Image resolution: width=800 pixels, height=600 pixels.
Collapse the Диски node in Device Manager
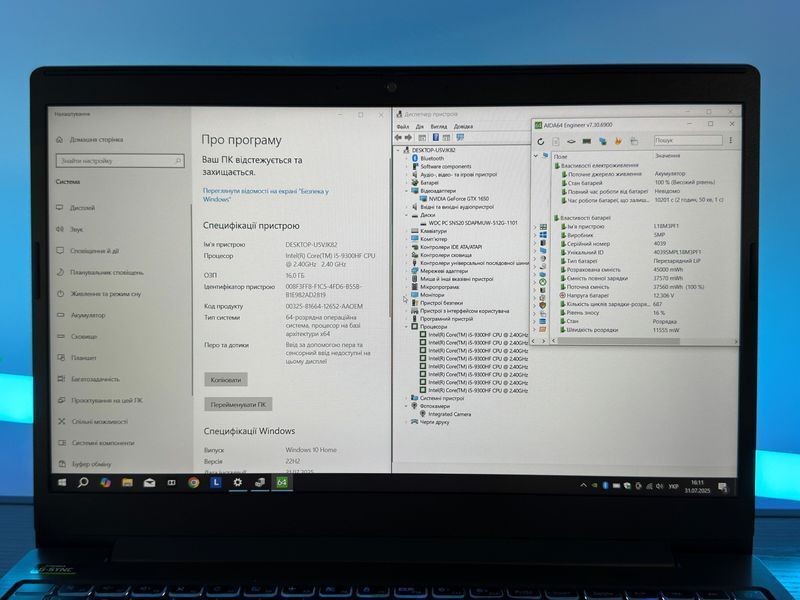407,215
